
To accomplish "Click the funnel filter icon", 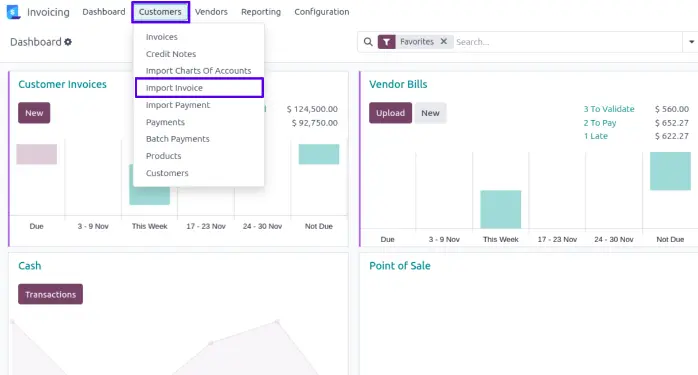I will [x=386, y=42].
